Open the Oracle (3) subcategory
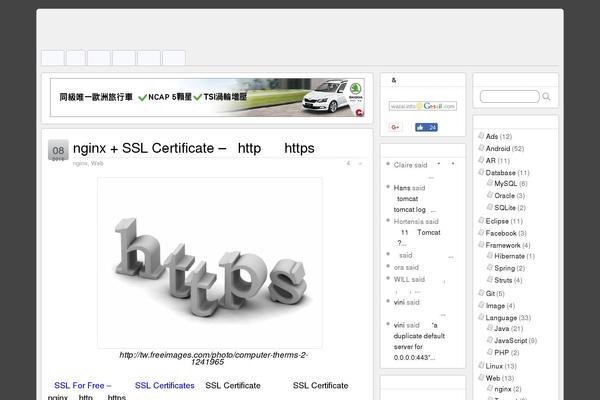 click(x=510, y=196)
